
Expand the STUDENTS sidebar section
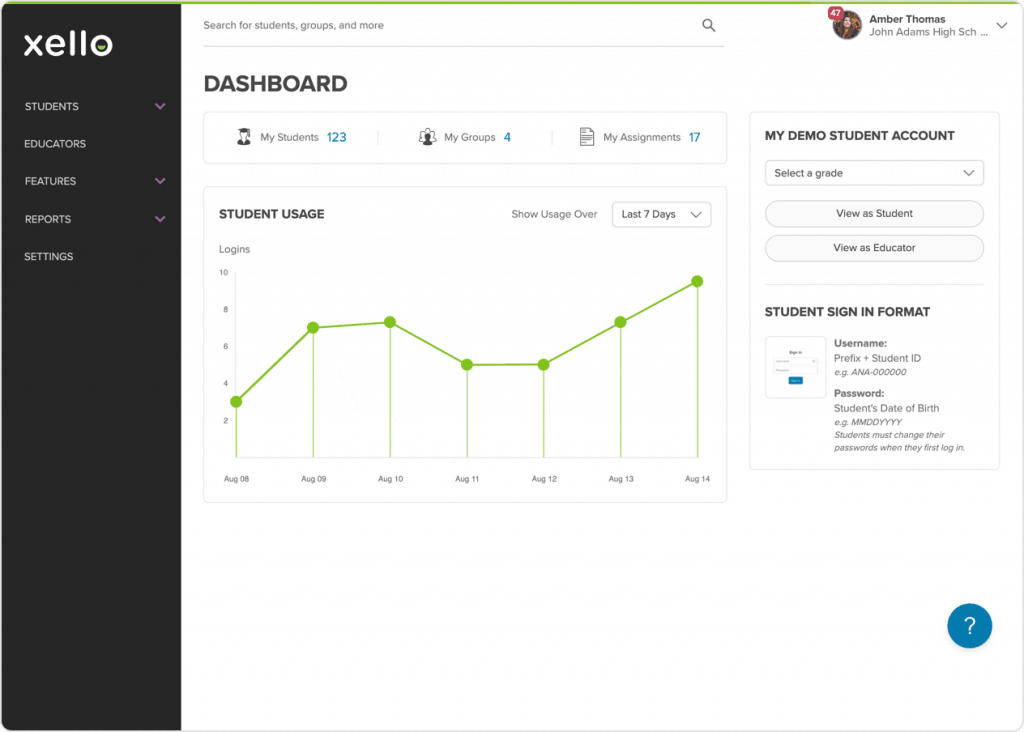coord(91,106)
